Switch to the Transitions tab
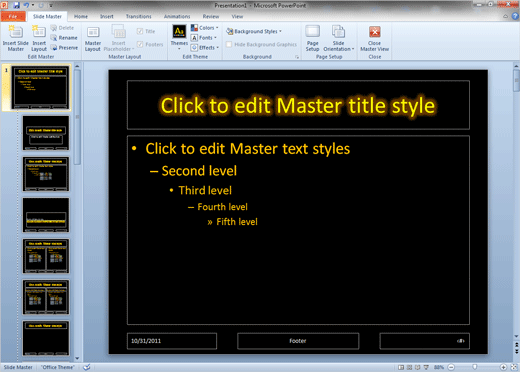The width and height of the screenshot is (520, 372). coord(138,16)
